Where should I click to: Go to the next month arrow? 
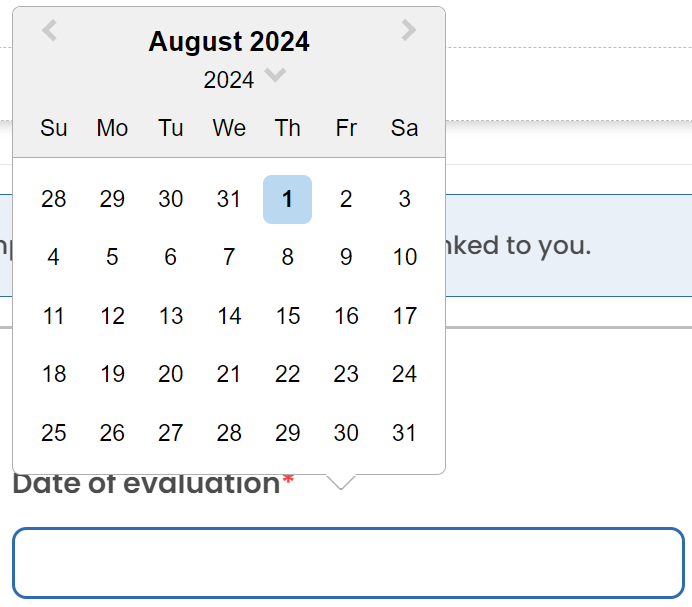coord(408,31)
